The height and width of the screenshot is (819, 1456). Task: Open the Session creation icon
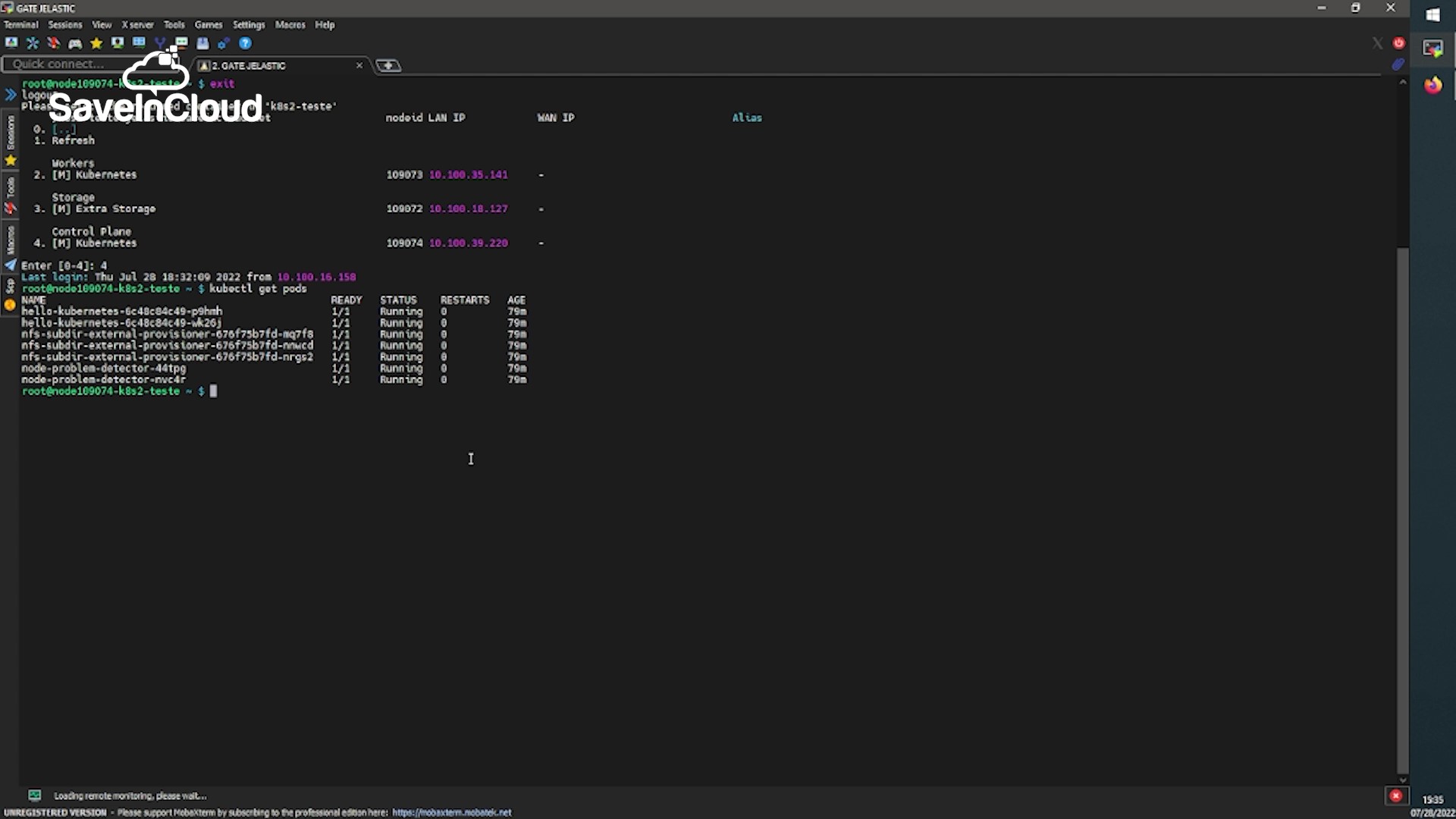point(11,43)
